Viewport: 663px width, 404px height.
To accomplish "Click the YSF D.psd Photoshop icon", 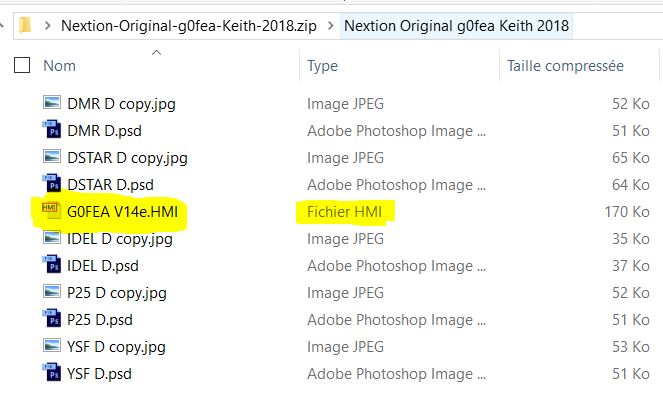I will tap(52, 372).
